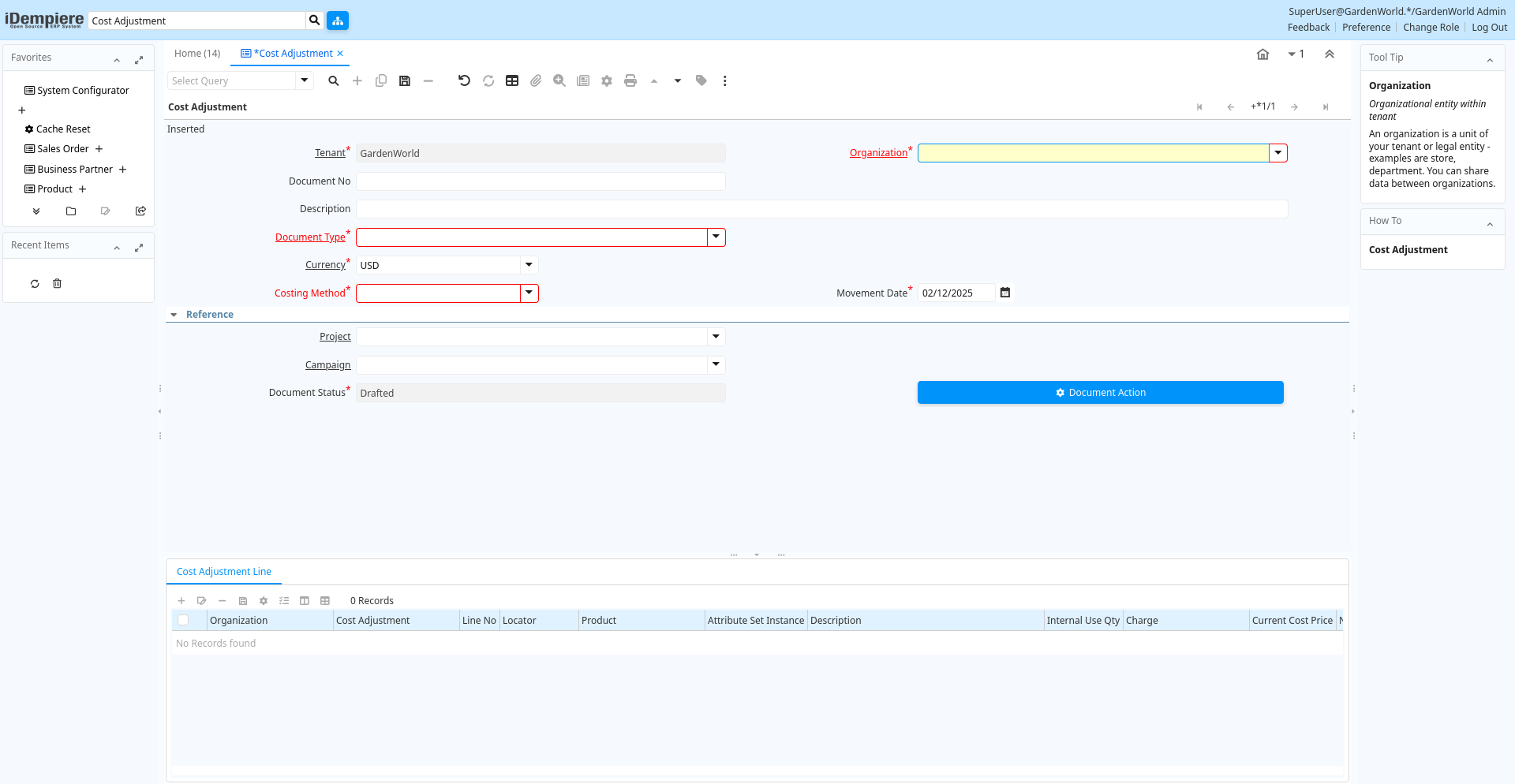Viewport: 1515px width, 784px height.
Task: Collapse the Reference section group
Action: pos(174,315)
